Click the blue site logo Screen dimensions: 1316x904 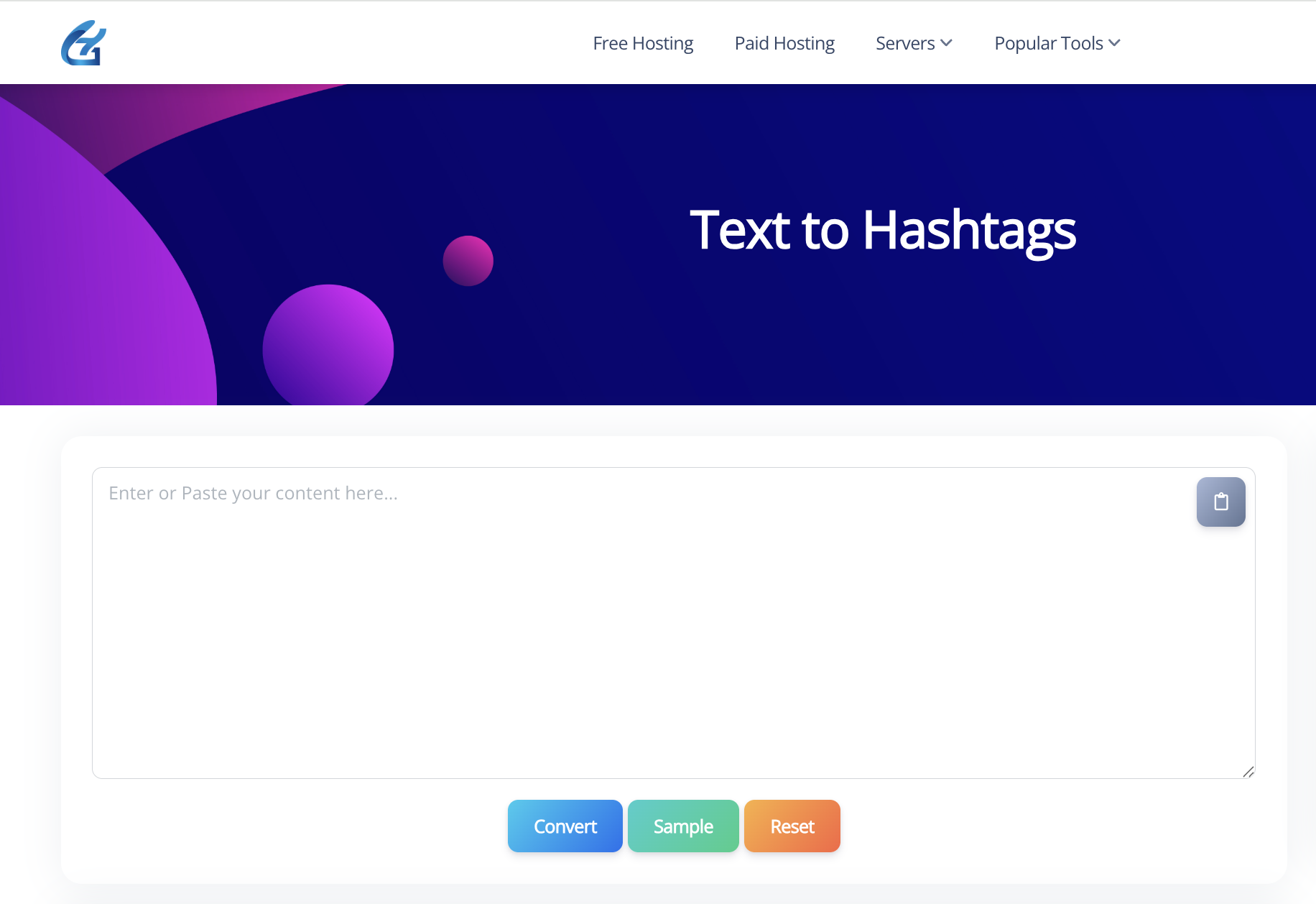click(x=83, y=43)
